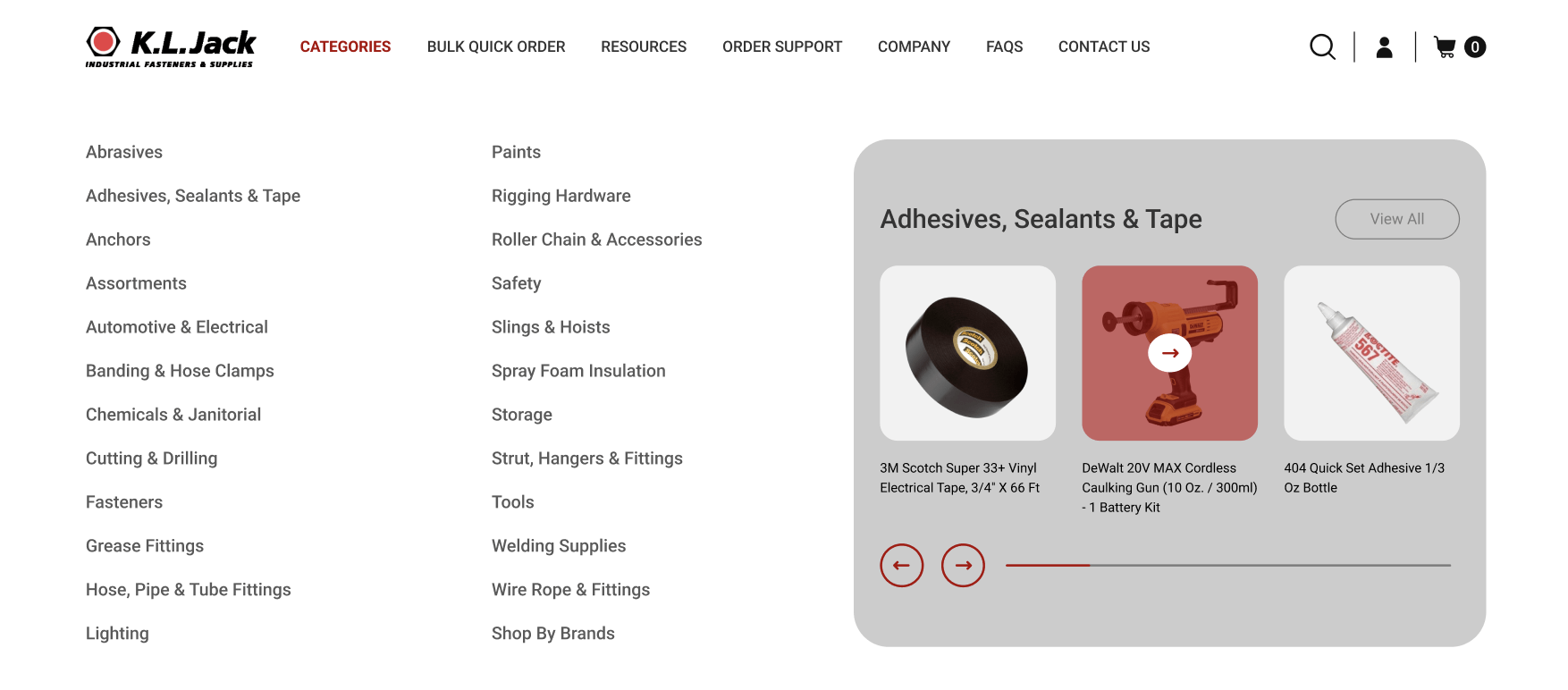Go to previous products with left arrow
The image size is (1568, 690).
901,565
